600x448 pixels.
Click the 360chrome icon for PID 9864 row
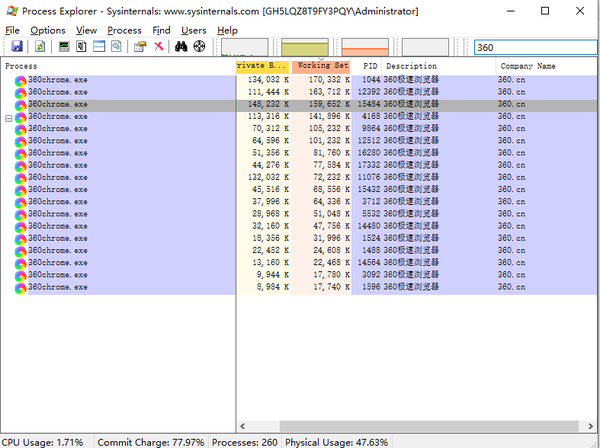pos(20,130)
